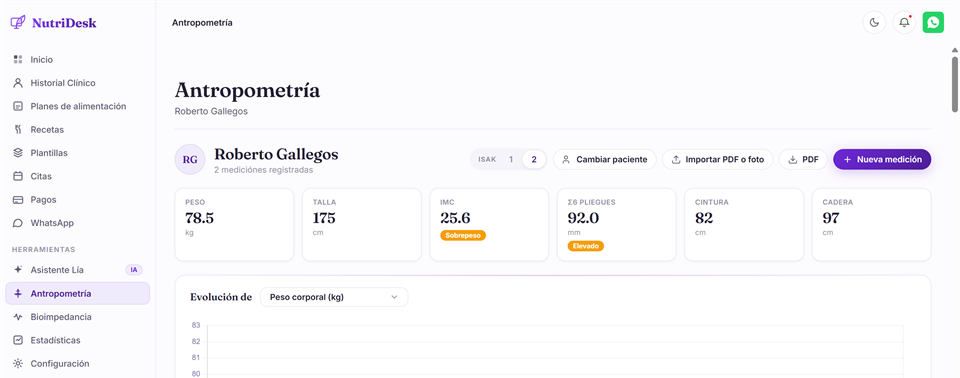Open Planes de alimentación section
Screen dimensions: 960x378
77,106
